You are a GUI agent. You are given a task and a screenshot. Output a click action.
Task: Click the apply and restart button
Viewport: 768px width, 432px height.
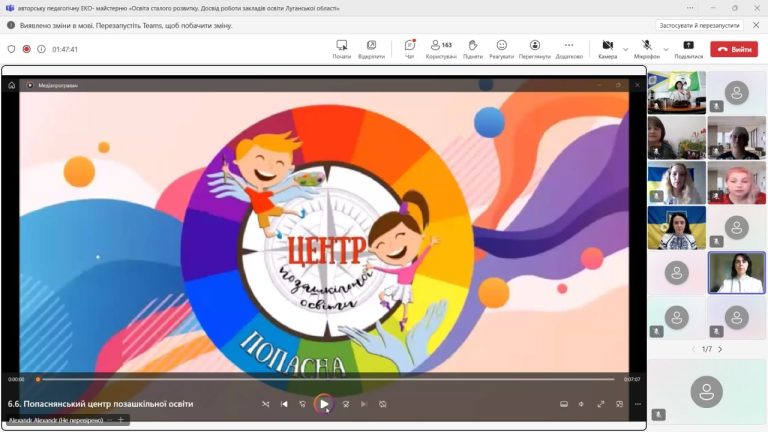[700, 25]
